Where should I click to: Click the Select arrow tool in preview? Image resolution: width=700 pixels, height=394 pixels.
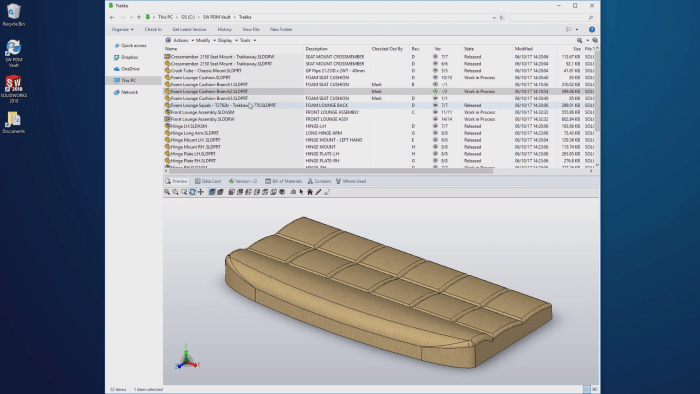coord(301,192)
